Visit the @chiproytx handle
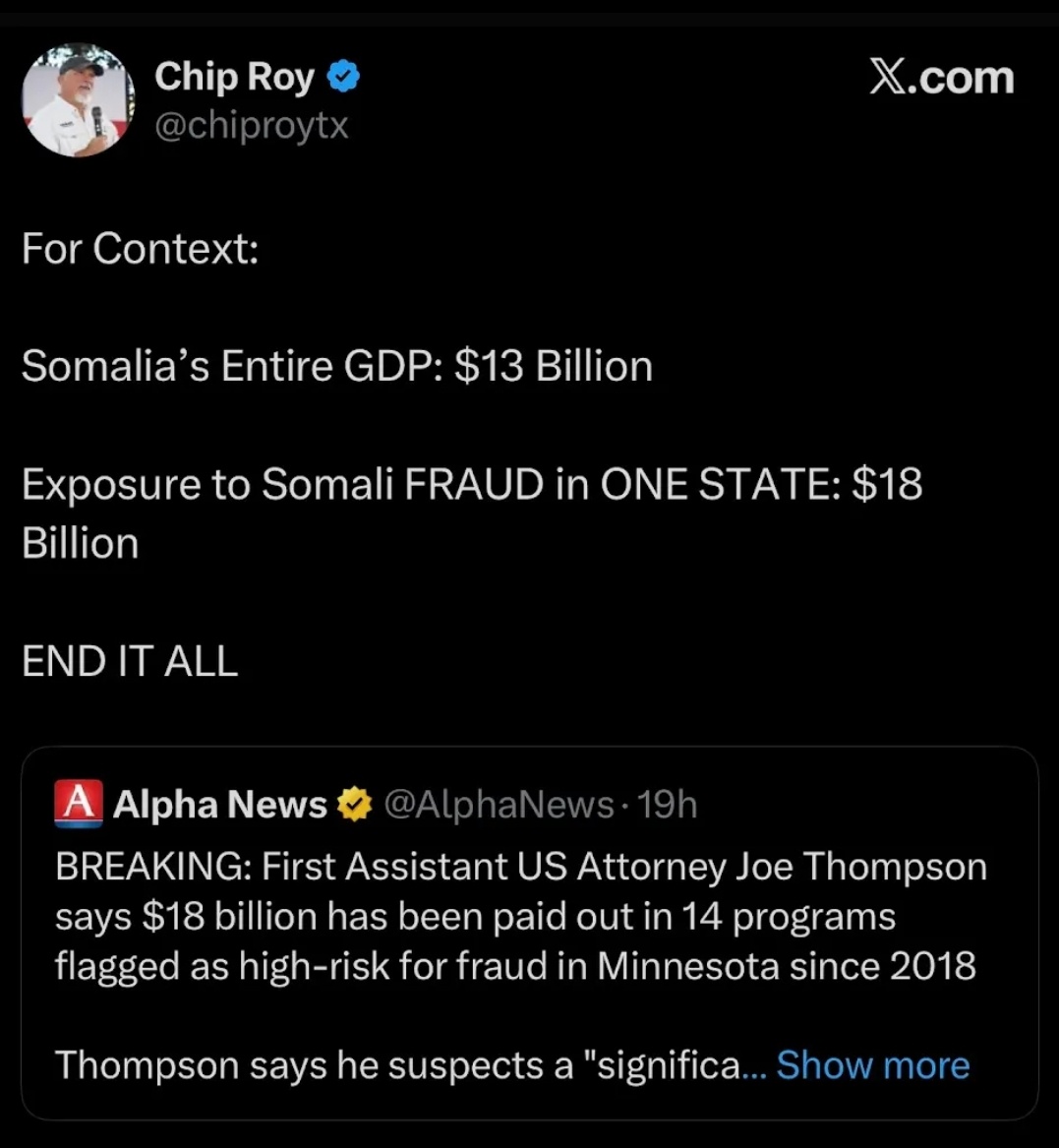The height and width of the screenshot is (1148, 1059). 252,126
